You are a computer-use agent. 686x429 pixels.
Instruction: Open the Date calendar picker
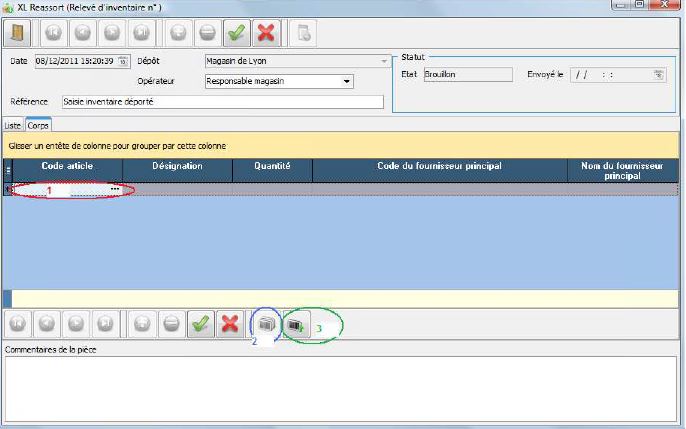pyautogui.click(x=123, y=61)
